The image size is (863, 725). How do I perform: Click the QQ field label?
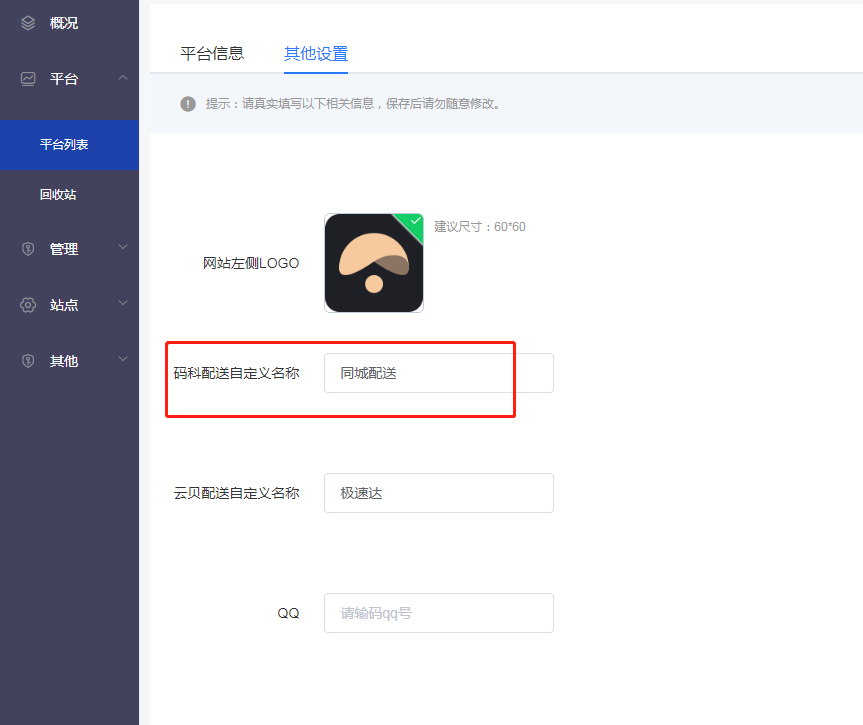(288, 613)
